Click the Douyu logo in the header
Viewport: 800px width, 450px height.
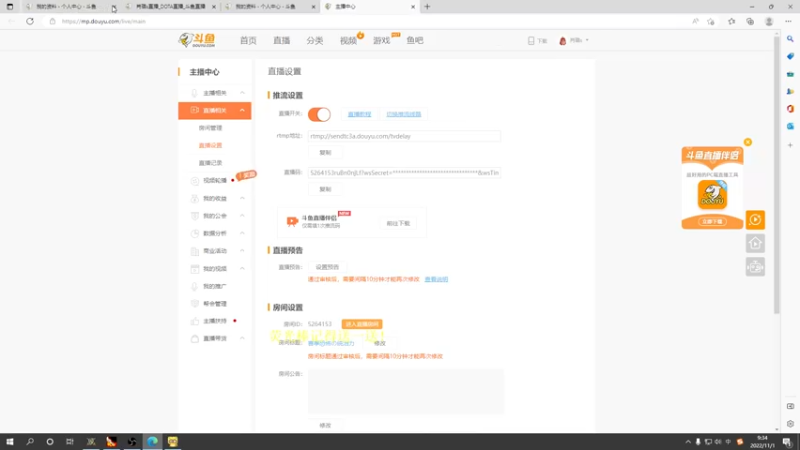click(197, 40)
